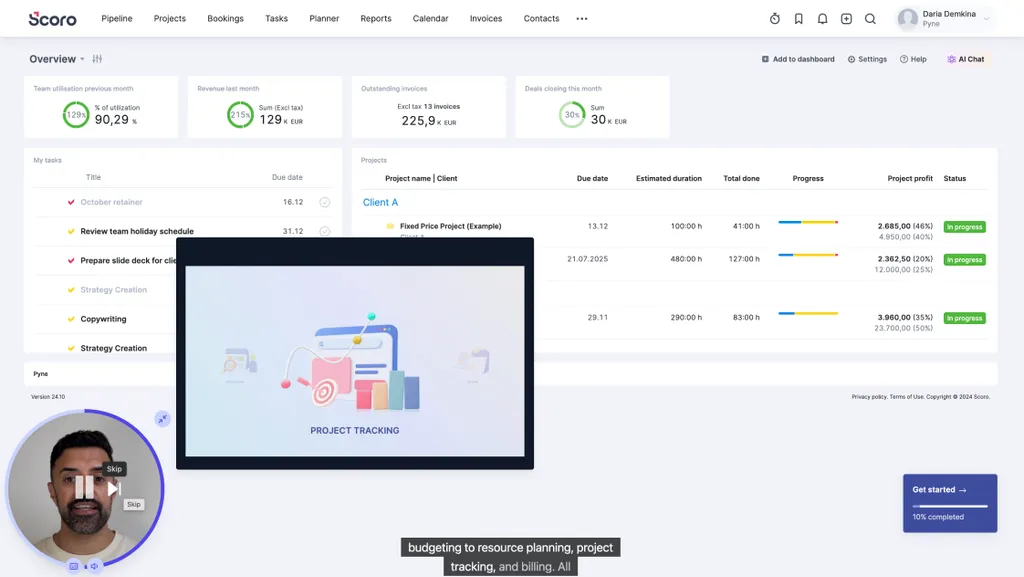The image size is (1024, 577).
Task: Open Copywriting task
Action: pos(103,319)
